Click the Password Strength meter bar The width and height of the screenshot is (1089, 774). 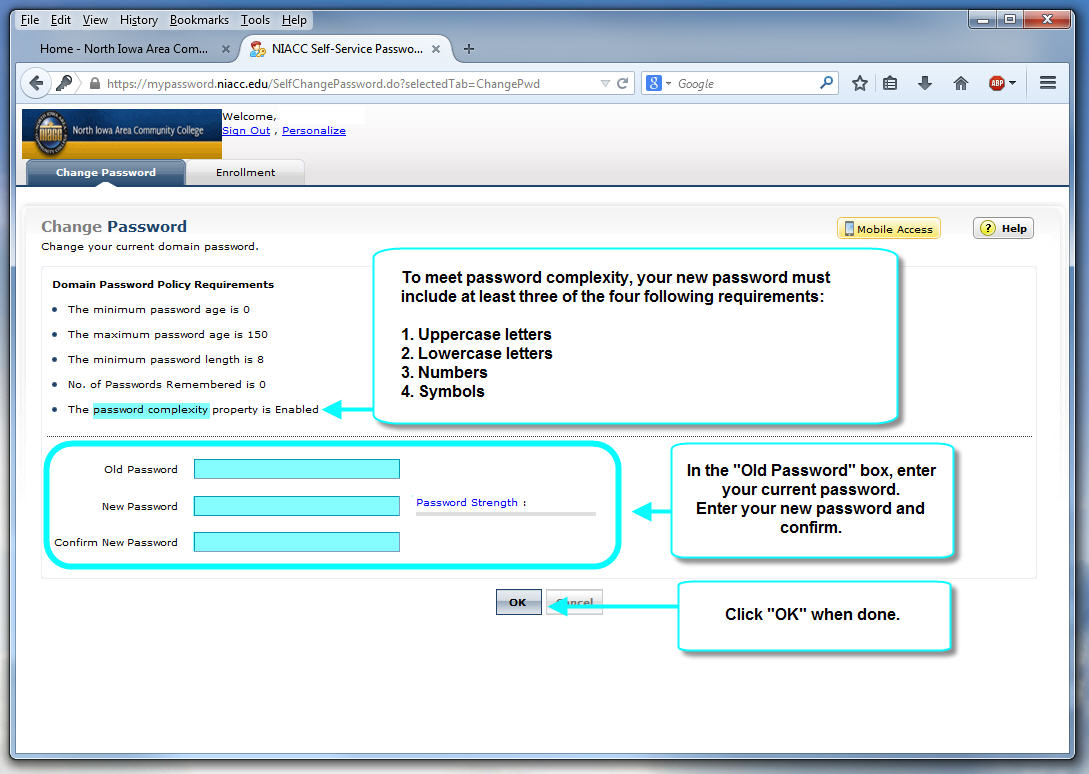[x=505, y=514]
